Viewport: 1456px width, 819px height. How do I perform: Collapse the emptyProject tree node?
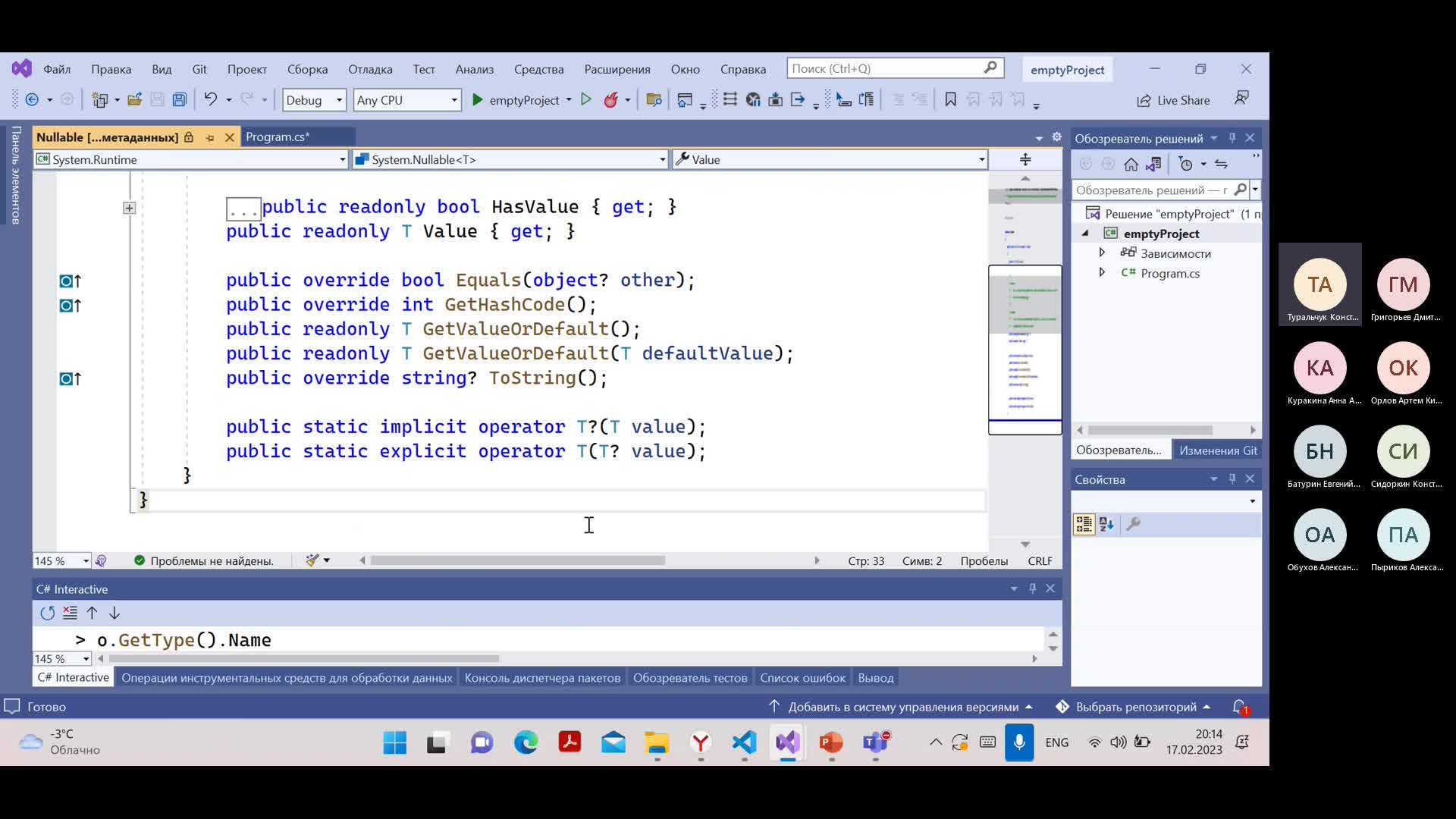1085,234
